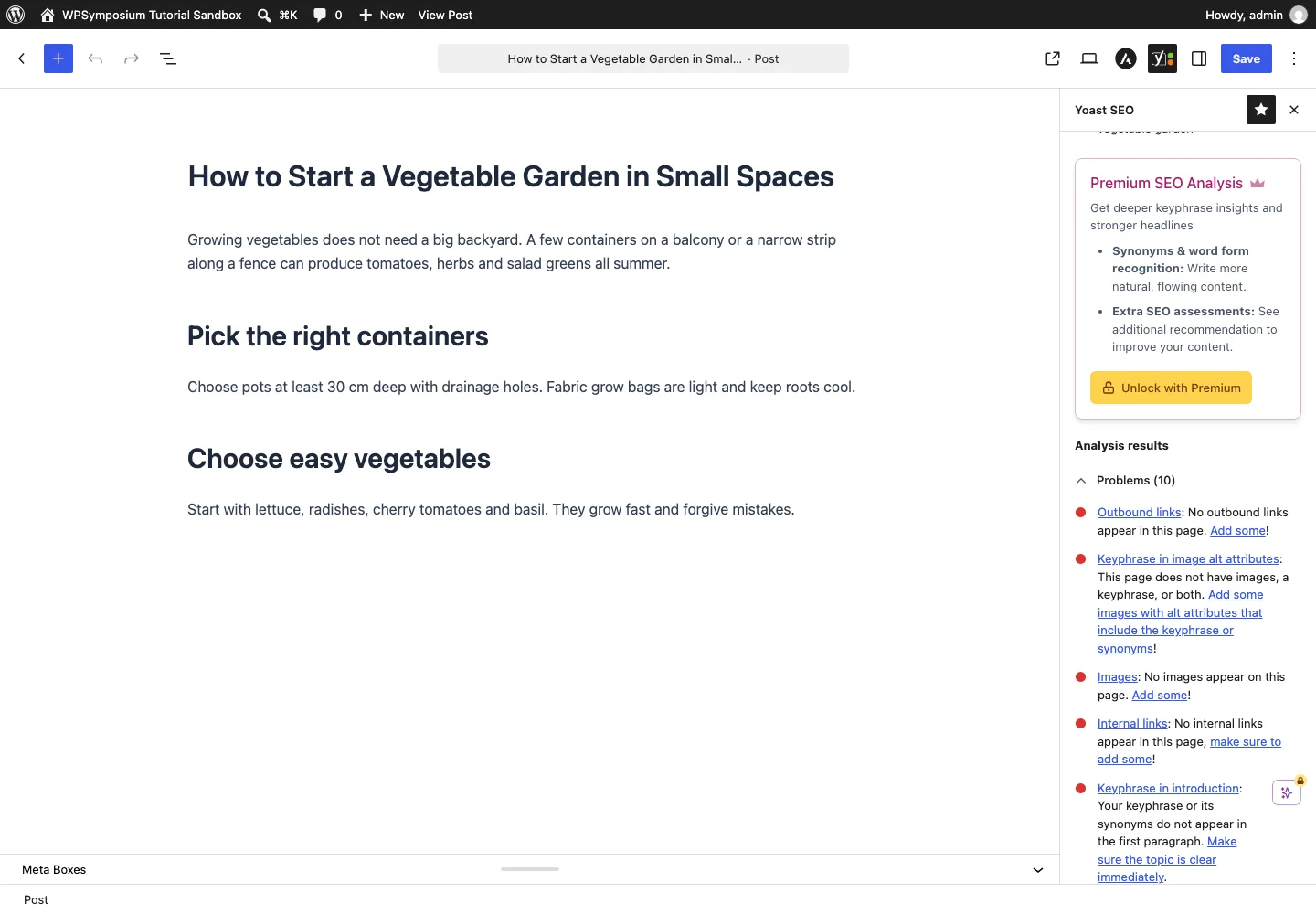Go to WPSymposium Tutorial Sandbox site home

tap(142, 15)
